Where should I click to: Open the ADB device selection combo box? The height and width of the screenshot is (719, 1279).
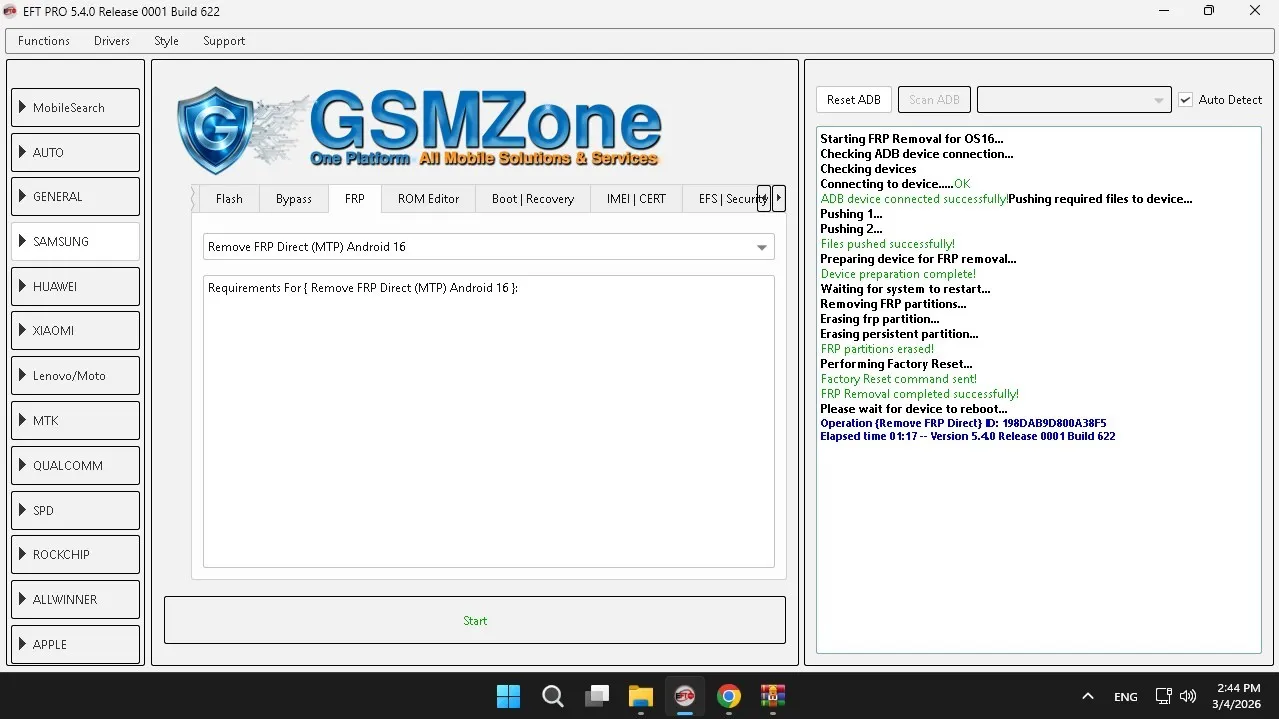tap(1073, 100)
